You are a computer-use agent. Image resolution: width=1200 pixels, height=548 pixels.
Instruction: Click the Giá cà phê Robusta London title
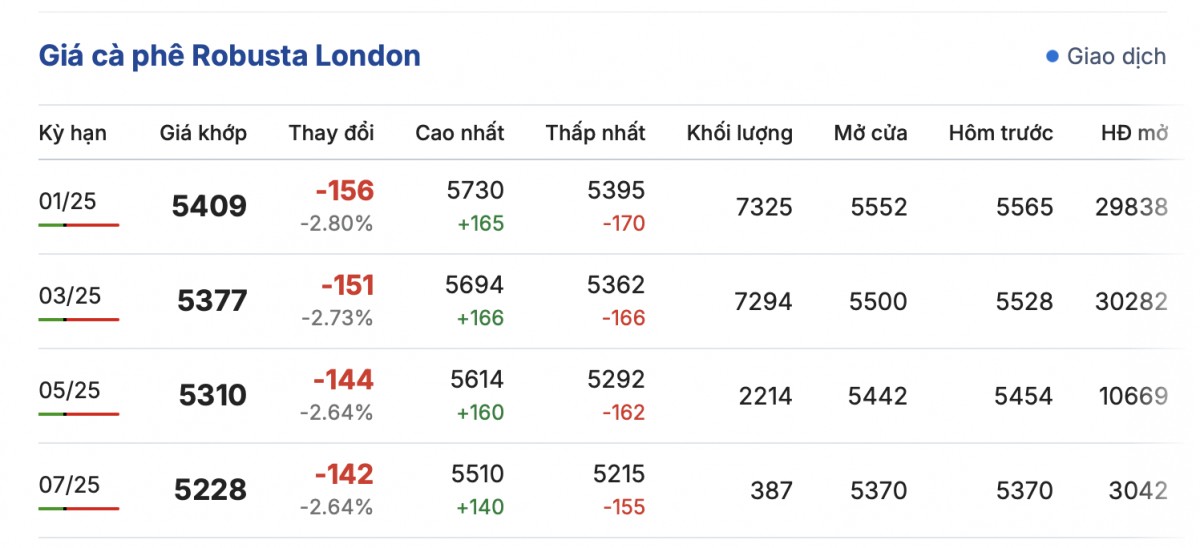pyautogui.click(x=229, y=56)
